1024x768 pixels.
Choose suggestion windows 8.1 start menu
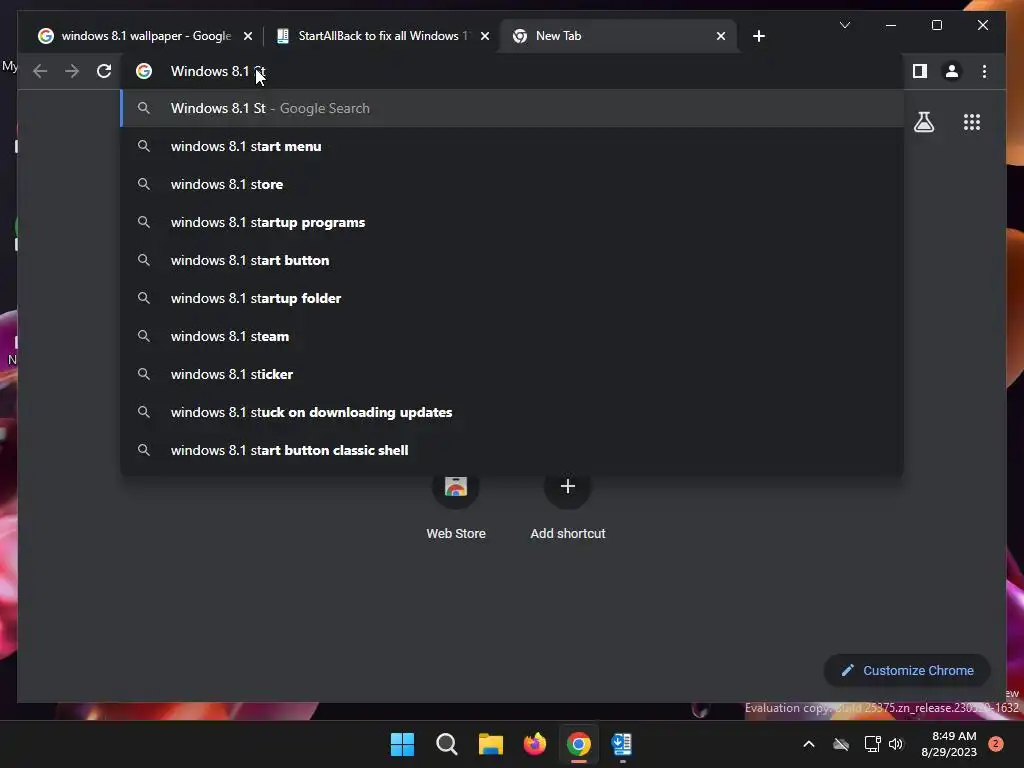[x=512, y=146]
